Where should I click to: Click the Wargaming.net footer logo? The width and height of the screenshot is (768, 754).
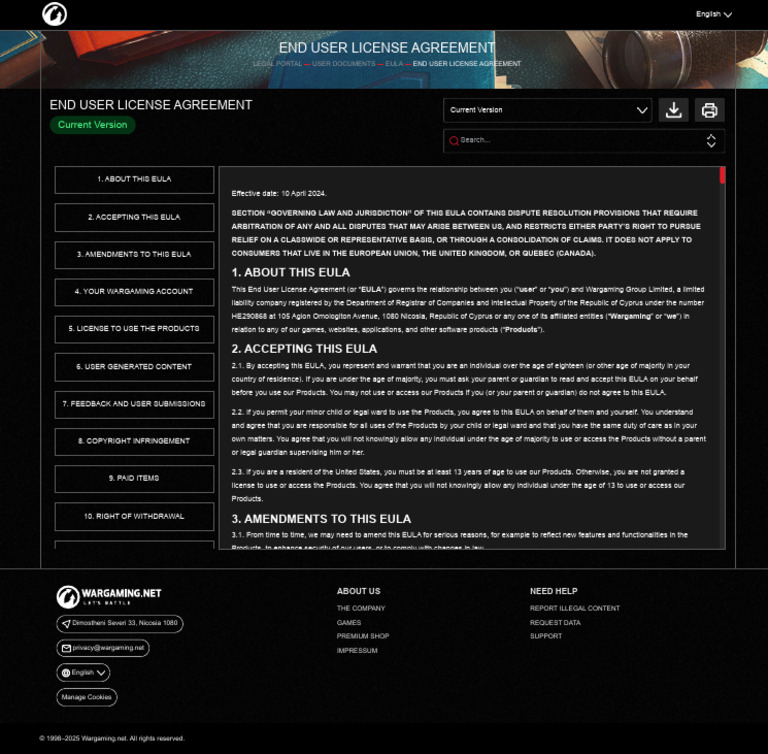(109, 596)
